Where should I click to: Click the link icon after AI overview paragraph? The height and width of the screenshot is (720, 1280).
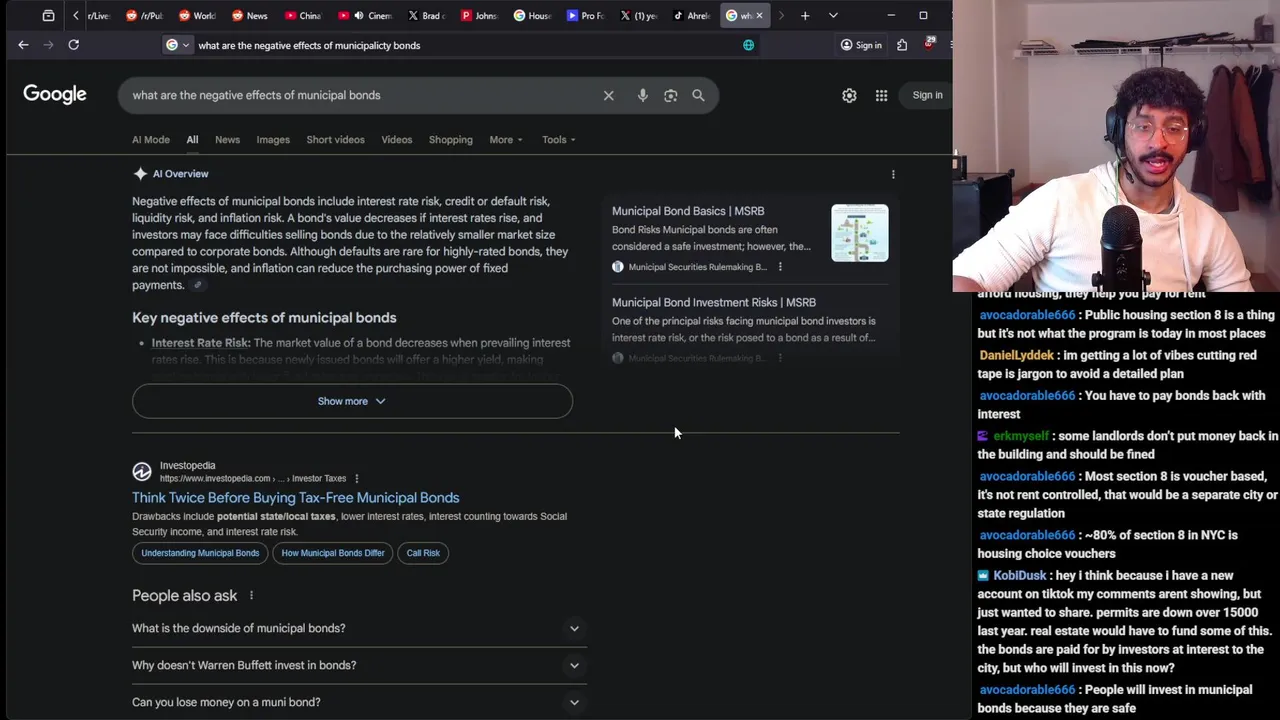198,285
